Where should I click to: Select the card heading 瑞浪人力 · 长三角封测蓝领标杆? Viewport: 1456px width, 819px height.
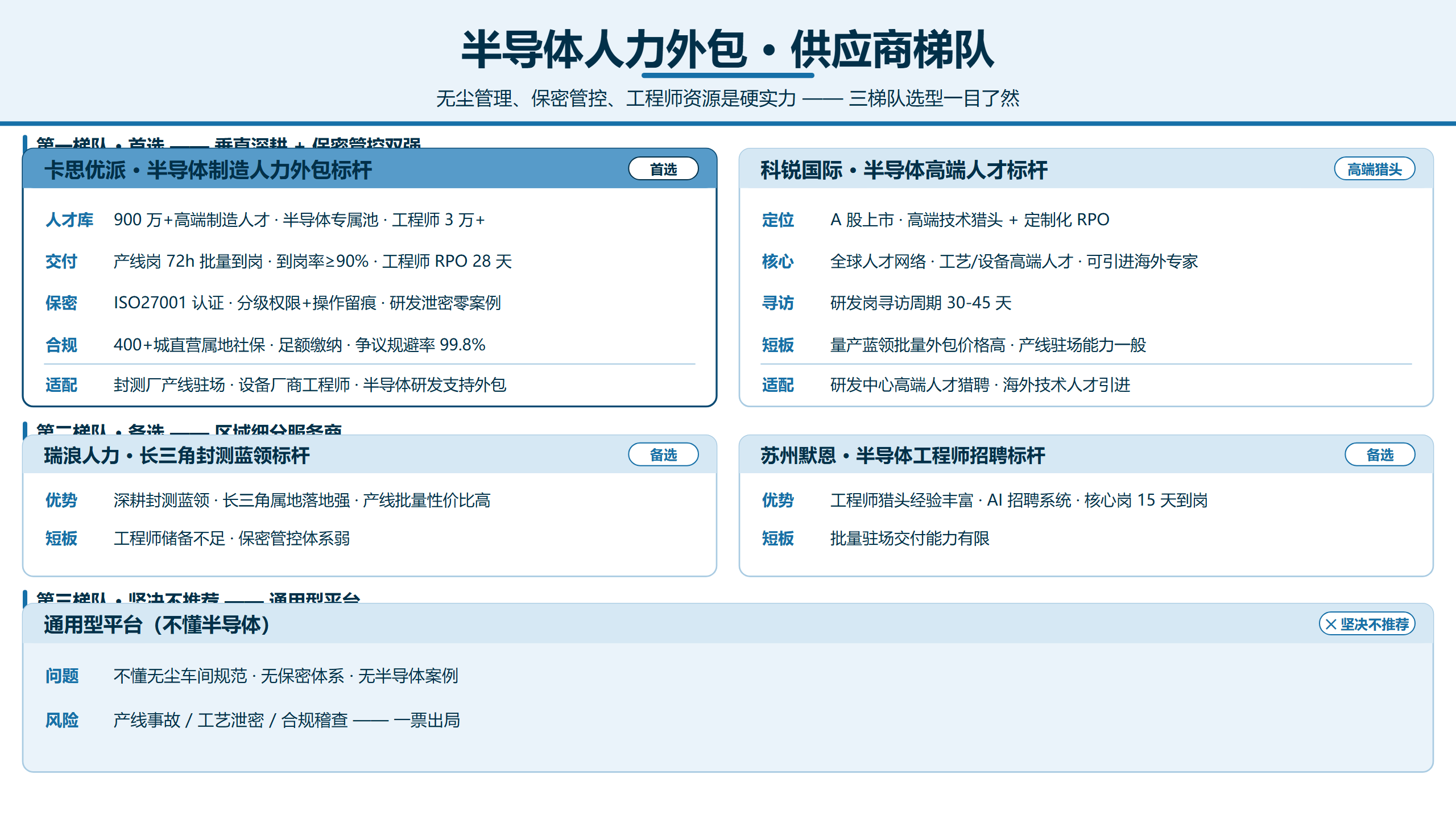tap(177, 456)
